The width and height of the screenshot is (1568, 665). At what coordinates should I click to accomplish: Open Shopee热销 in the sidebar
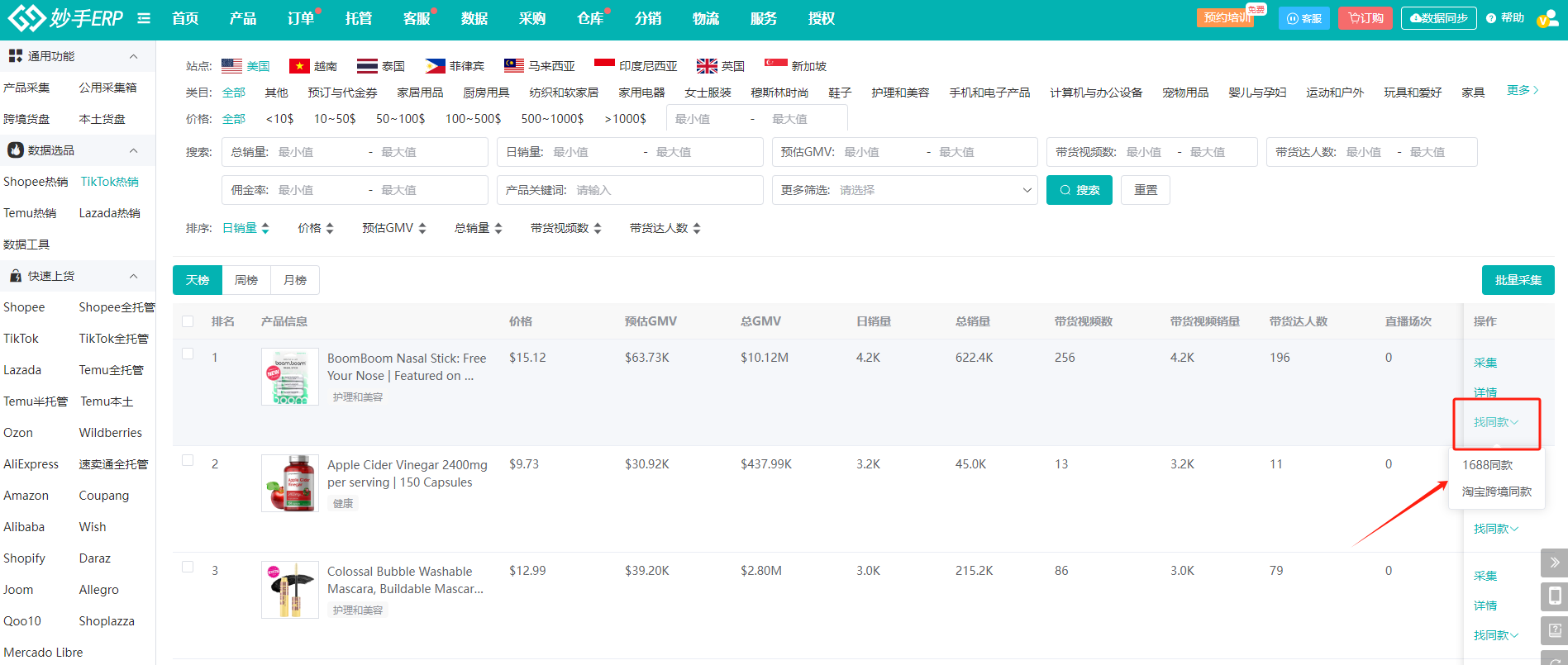(36, 182)
